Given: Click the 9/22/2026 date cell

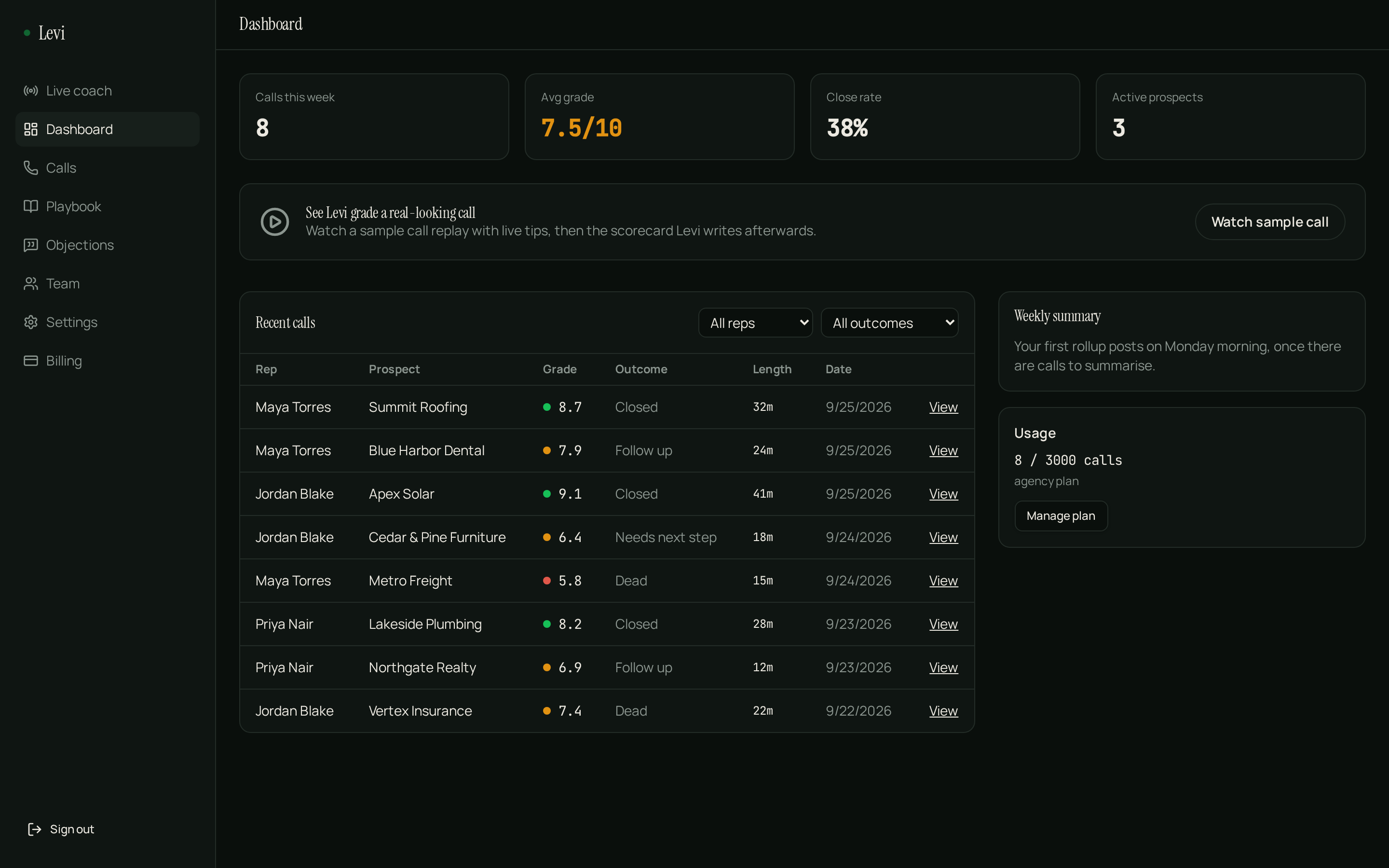Looking at the screenshot, I should coord(858,711).
